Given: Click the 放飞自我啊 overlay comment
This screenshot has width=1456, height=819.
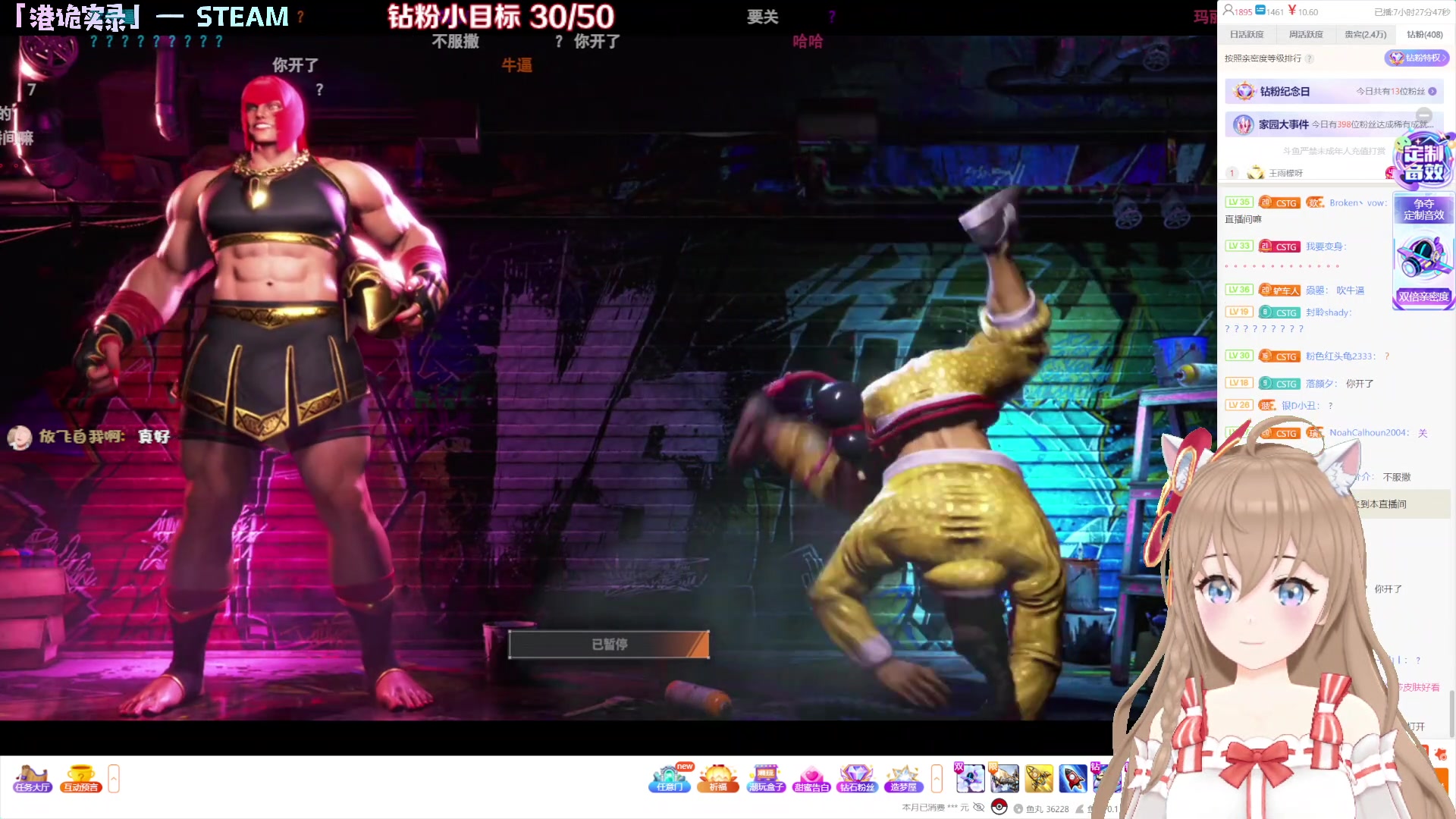Looking at the screenshot, I should 89,437.
